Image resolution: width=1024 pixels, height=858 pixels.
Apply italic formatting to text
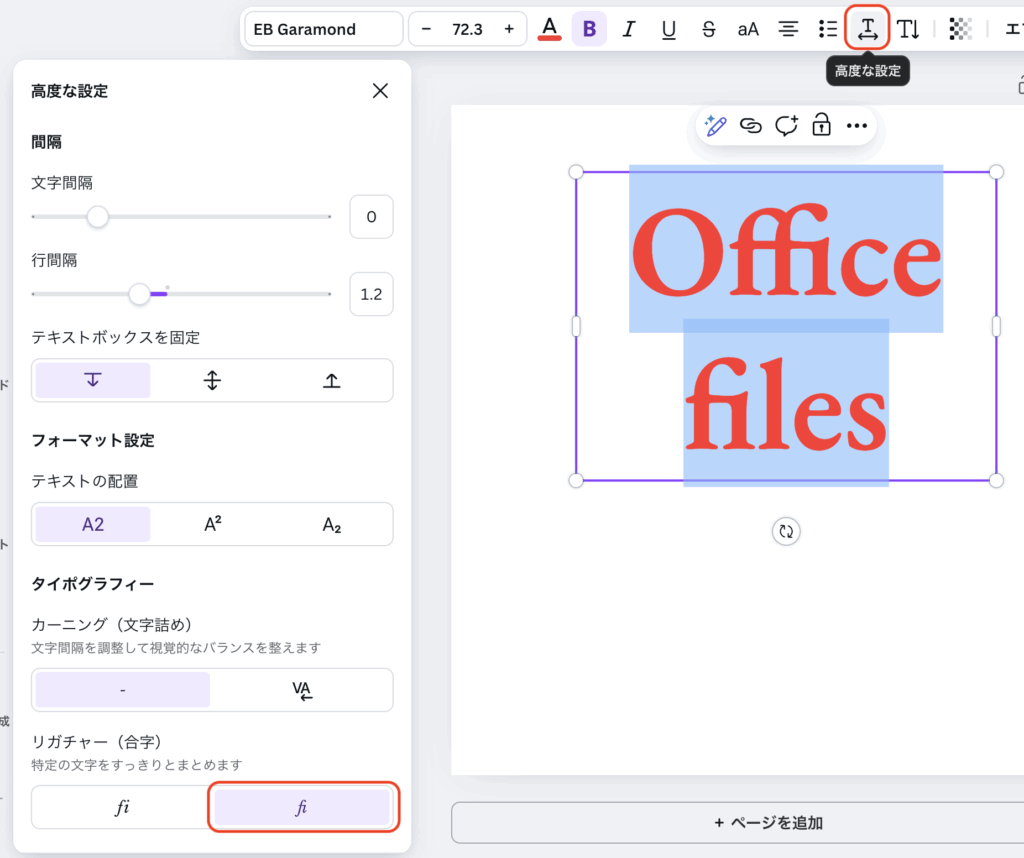(629, 29)
